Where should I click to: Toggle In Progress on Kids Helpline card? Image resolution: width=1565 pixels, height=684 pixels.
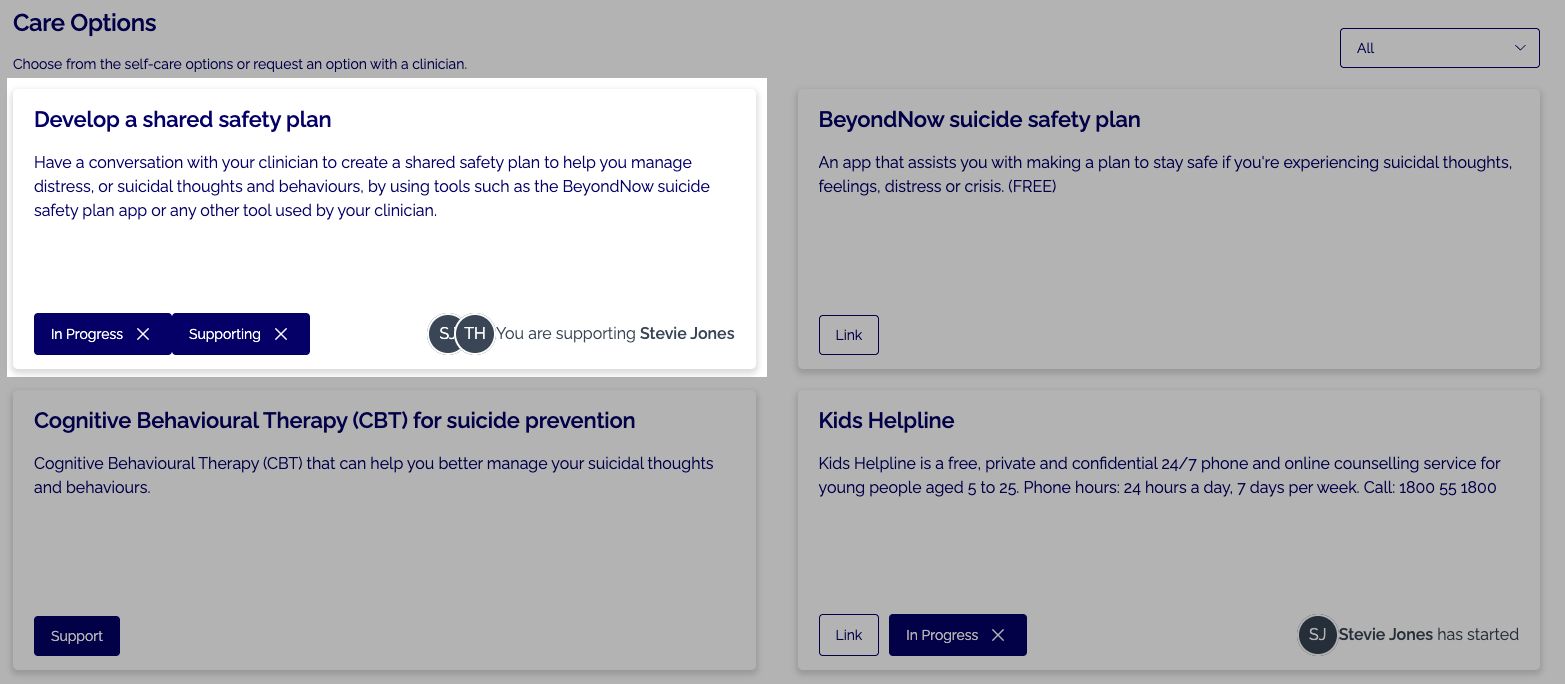coord(957,635)
